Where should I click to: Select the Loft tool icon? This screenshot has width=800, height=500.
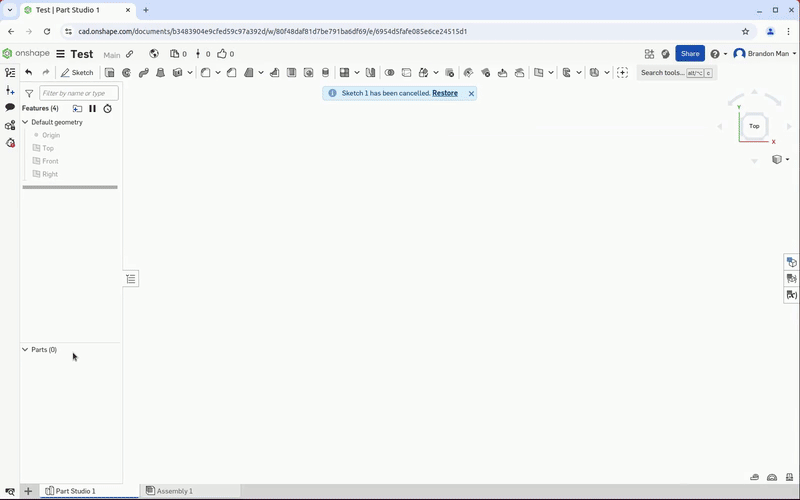click(161, 73)
